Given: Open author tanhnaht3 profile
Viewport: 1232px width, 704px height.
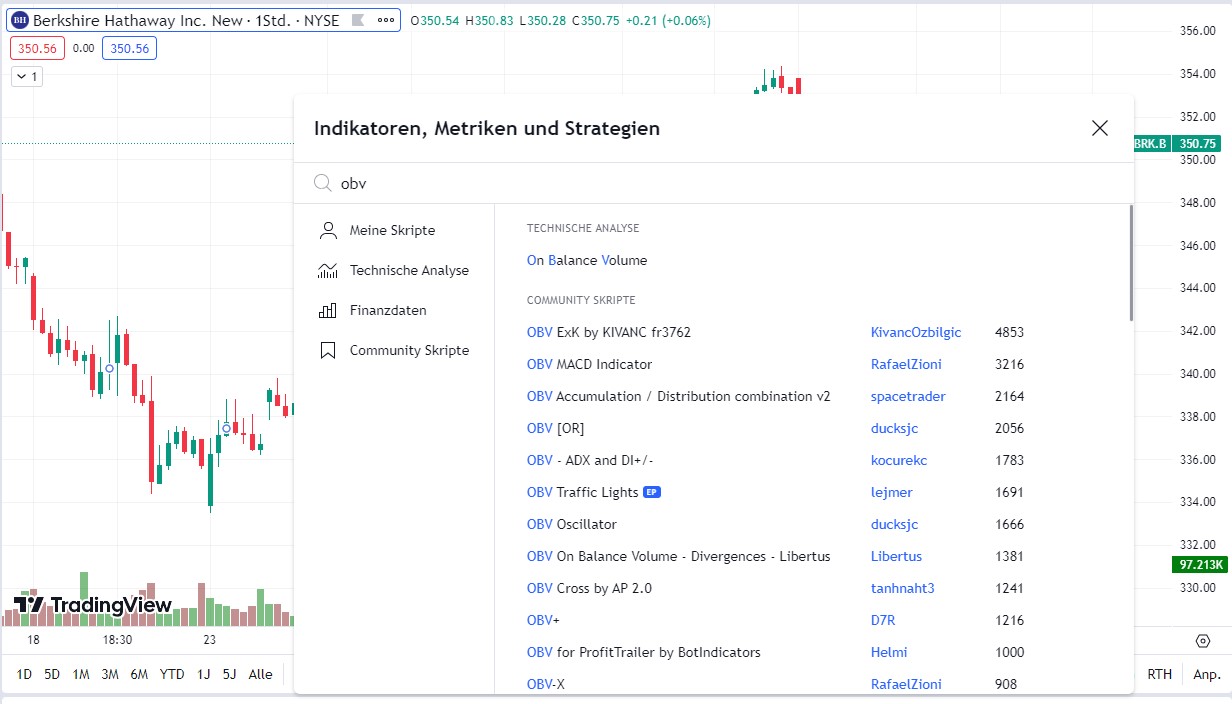Looking at the screenshot, I should pyautogui.click(x=902, y=588).
